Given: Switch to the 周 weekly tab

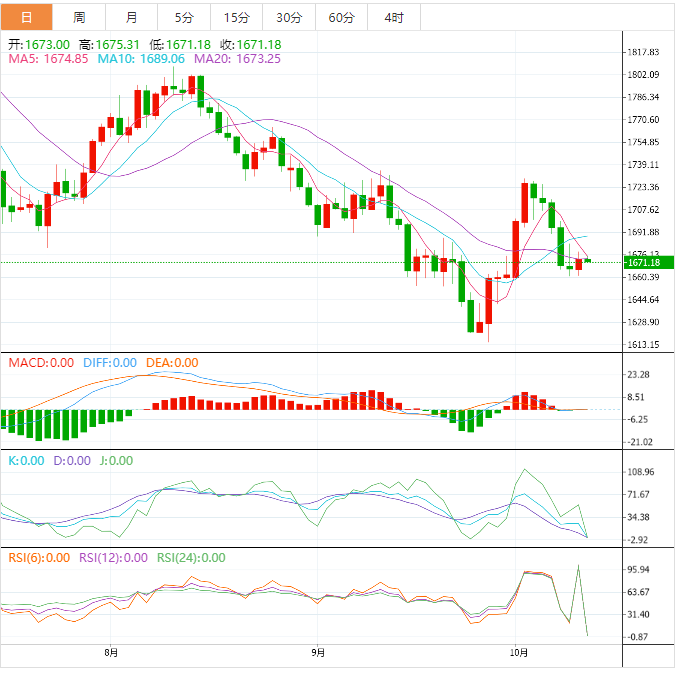Looking at the screenshot, I should pos(79,18).
